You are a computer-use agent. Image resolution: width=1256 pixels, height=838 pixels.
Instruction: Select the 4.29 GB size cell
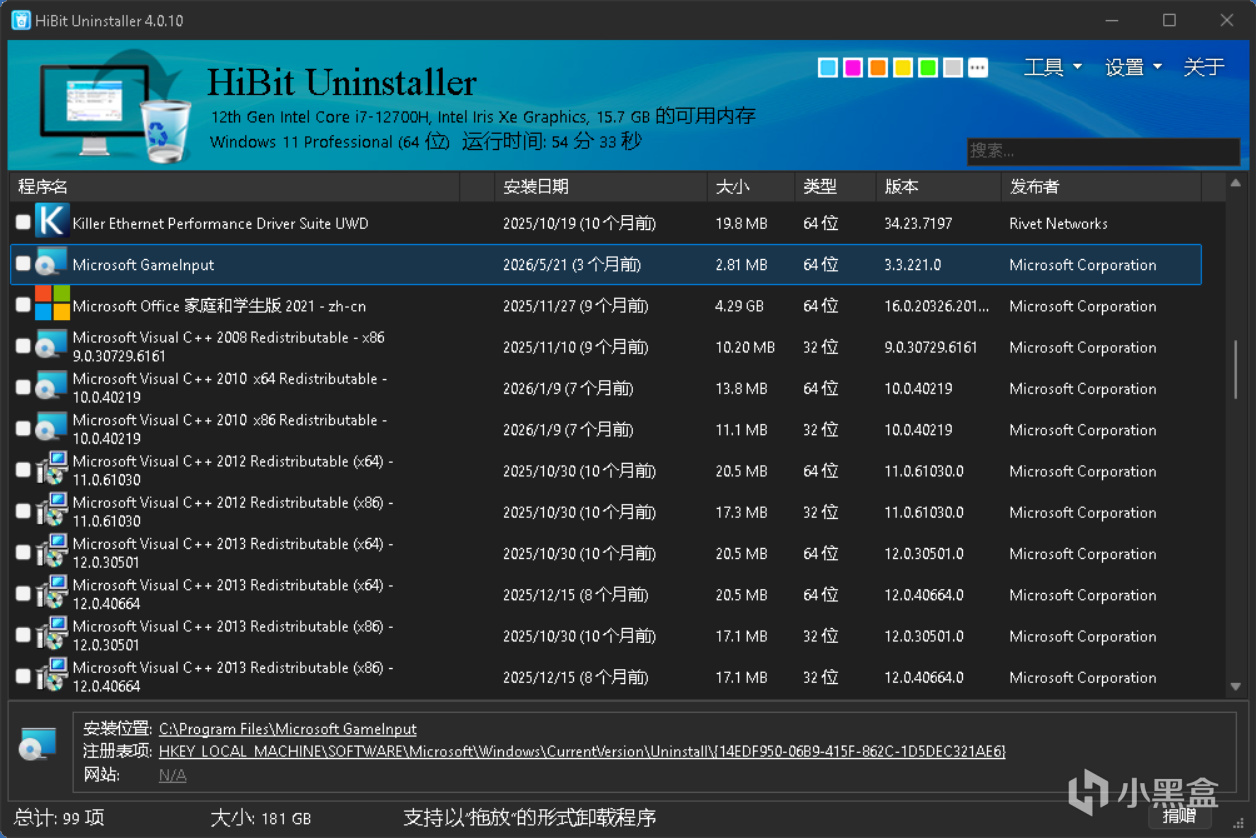739,306
